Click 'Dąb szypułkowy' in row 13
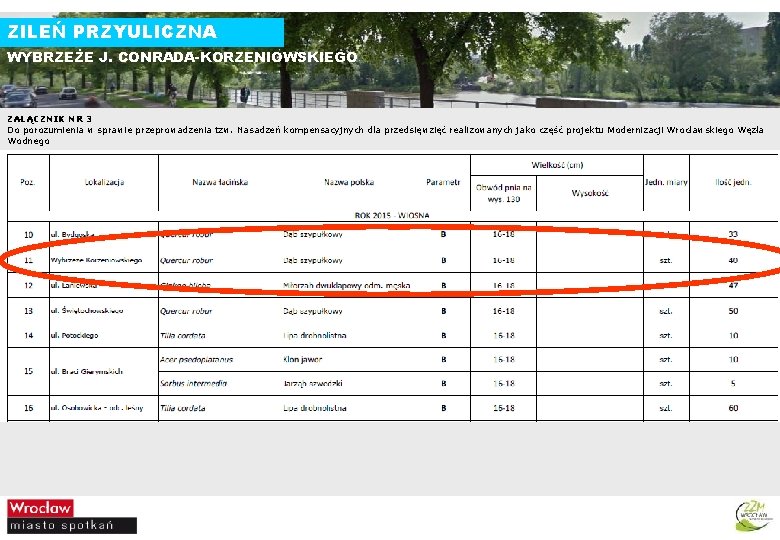The height and width of the screenshot is (540, 780). pyautogui.click(x=313, y=311)
